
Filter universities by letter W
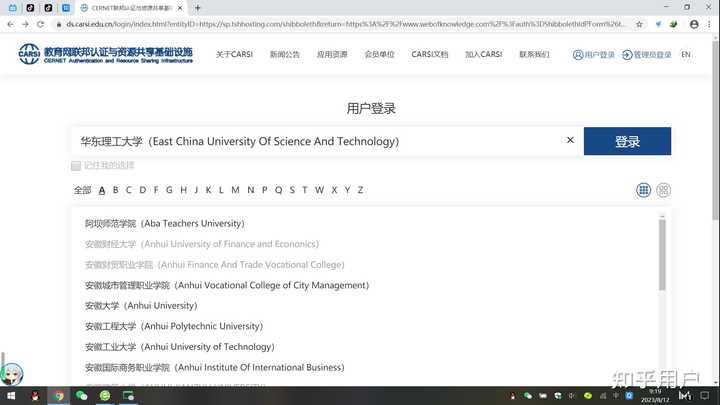click(319, 190)
